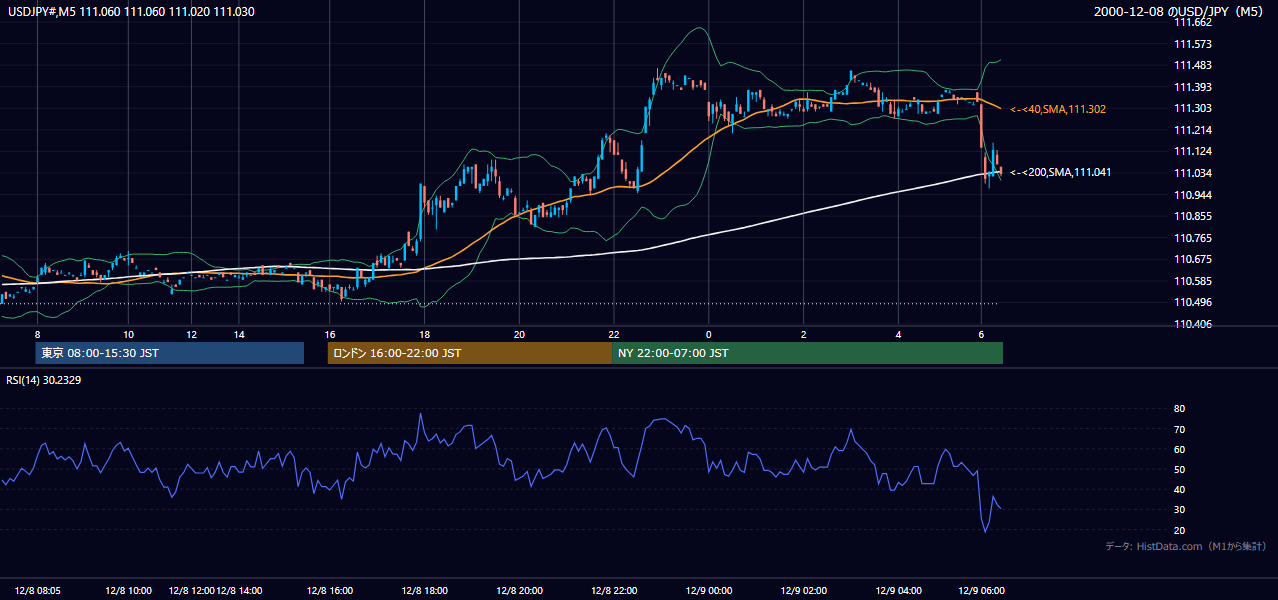1278x600 pixels.
Task: Click the hour 20 tick on price chart
Action: click(x=519, y=334)
